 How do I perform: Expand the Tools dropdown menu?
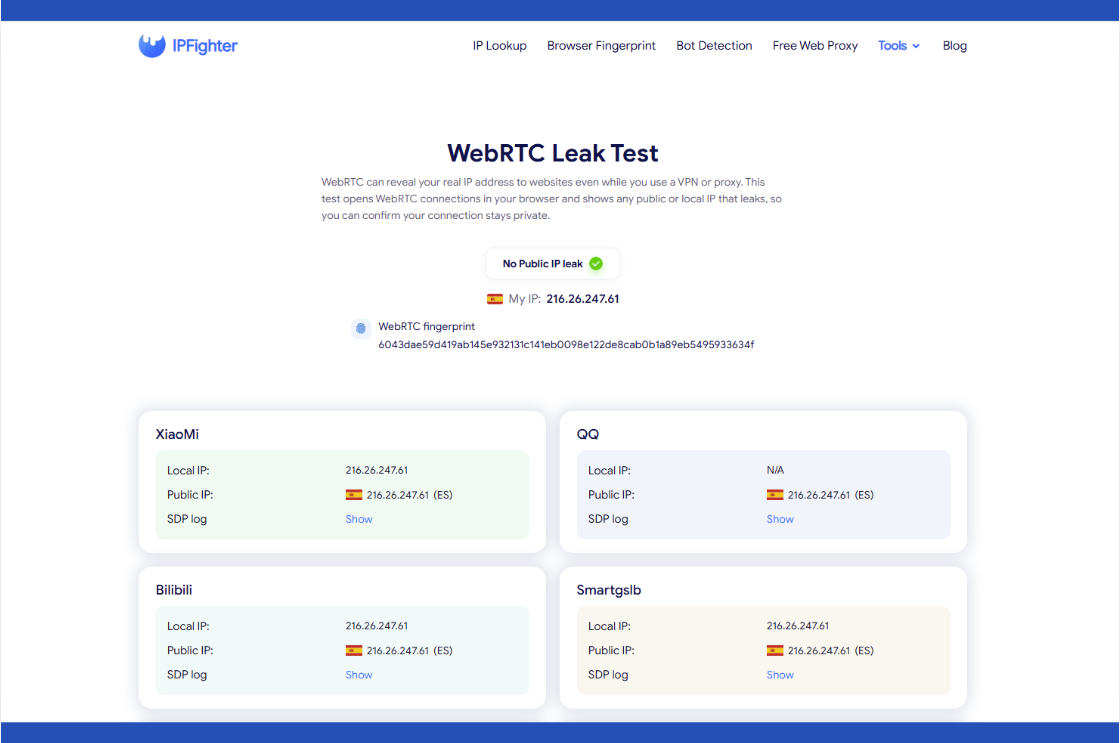(899, 46)
